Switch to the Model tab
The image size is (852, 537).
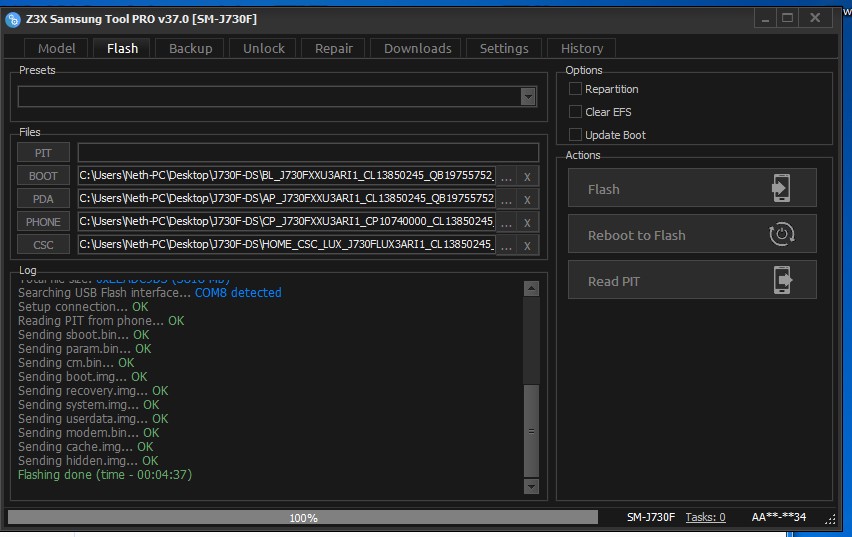click(x=57, y=48)
